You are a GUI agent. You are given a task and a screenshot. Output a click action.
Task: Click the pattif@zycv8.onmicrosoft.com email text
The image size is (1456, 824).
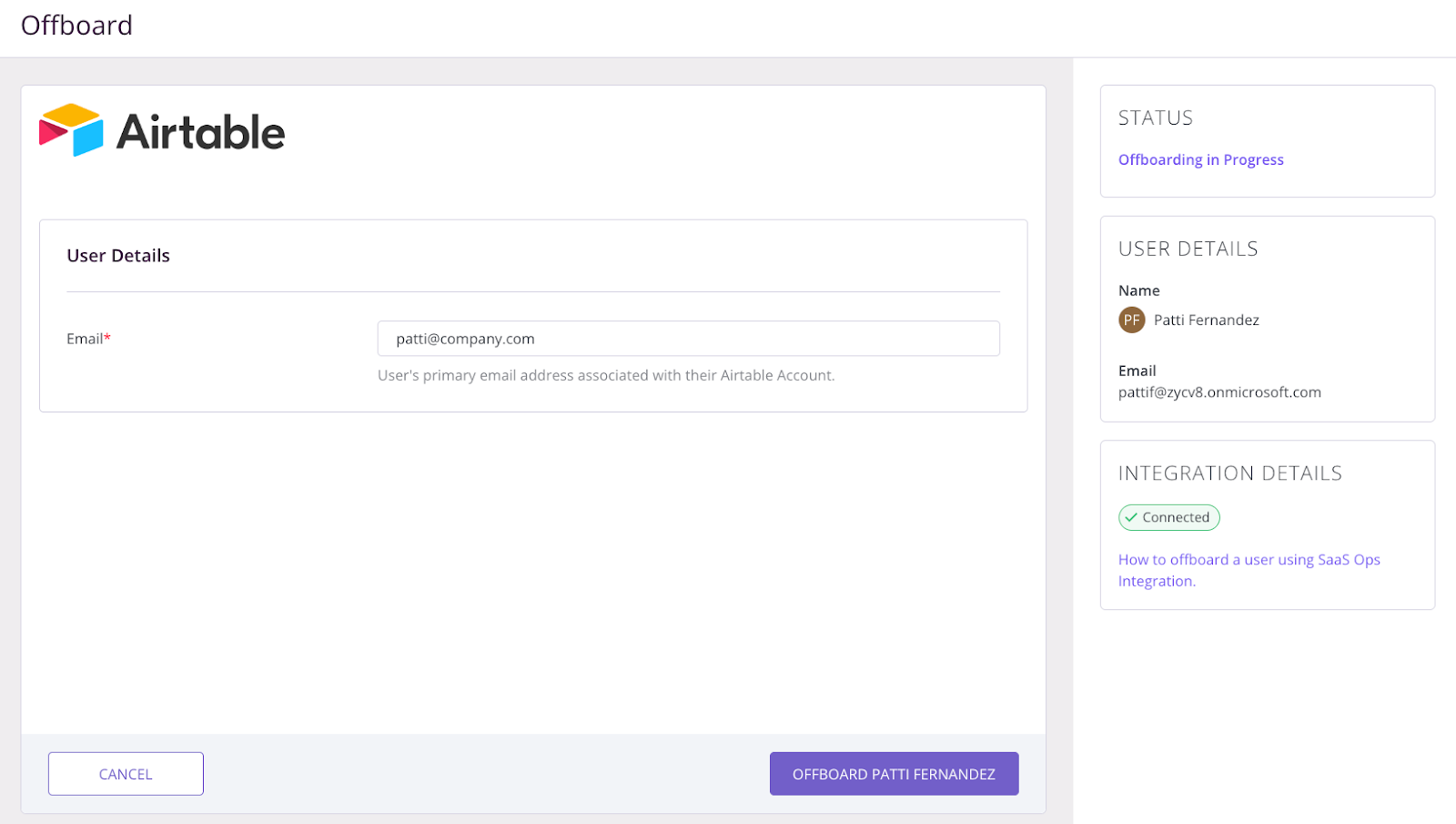1219,392
